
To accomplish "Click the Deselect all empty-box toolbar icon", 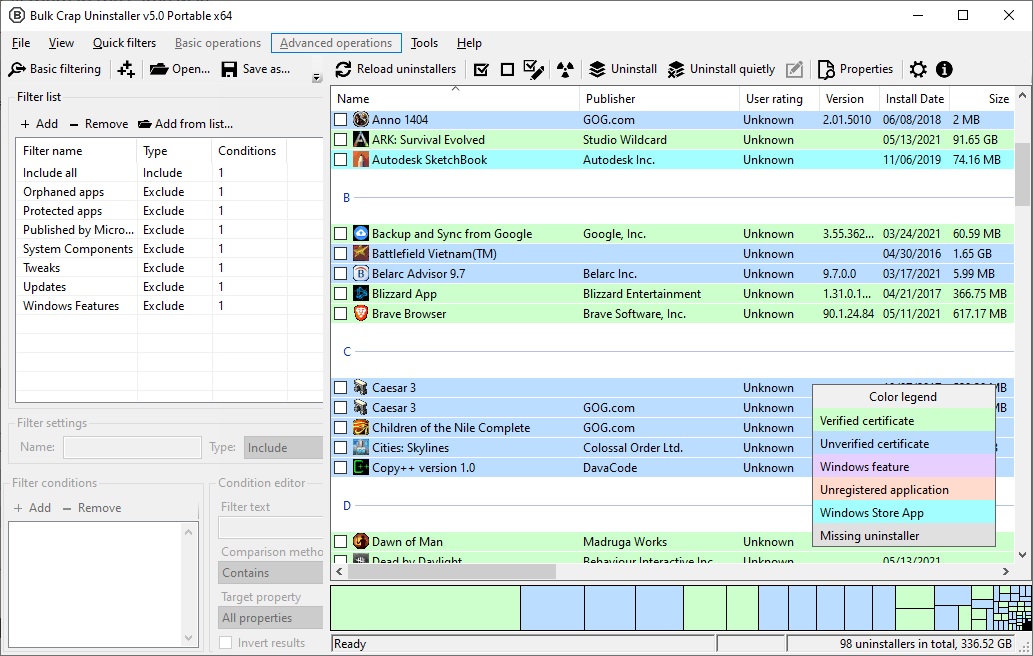I will coord(507,69).
